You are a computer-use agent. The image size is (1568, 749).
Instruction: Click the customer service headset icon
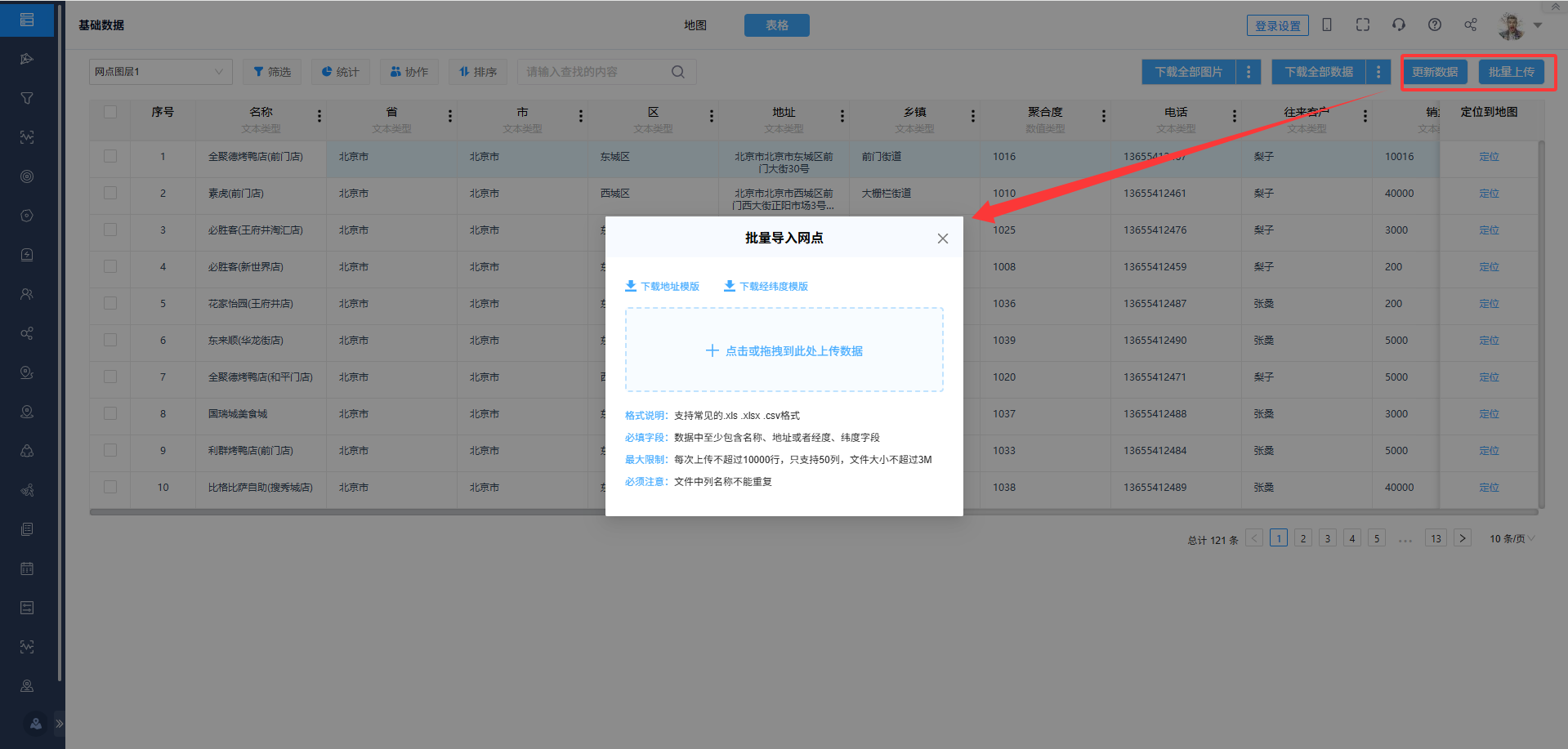1398,25
